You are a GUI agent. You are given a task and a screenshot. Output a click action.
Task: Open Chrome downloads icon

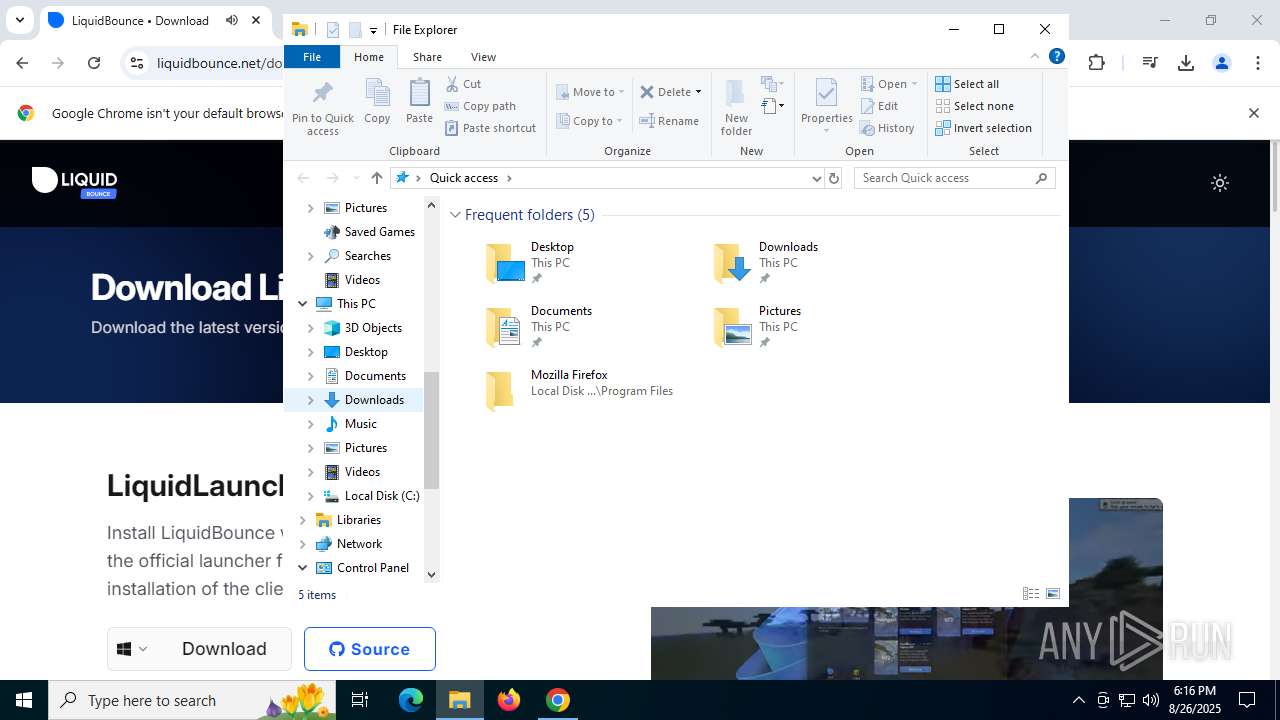(1186, 63)
